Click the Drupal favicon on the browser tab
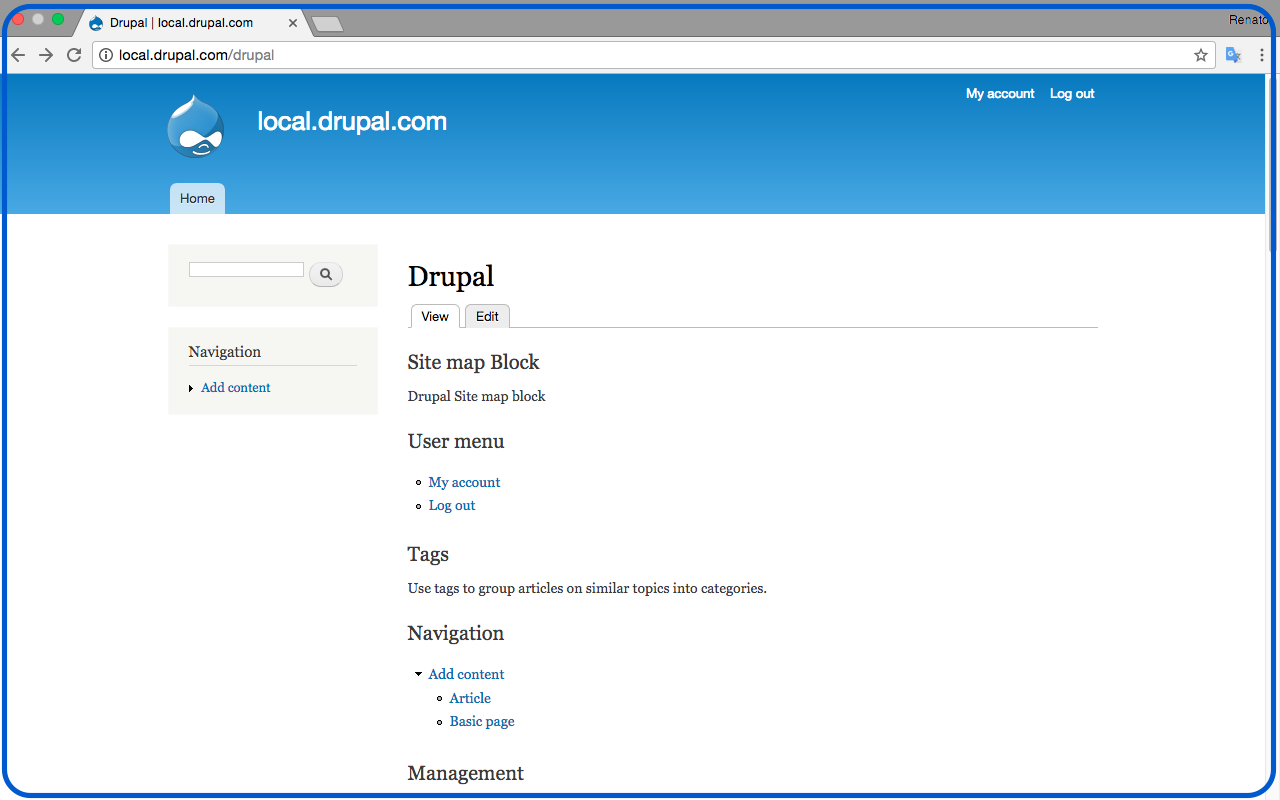 point(96,22)
